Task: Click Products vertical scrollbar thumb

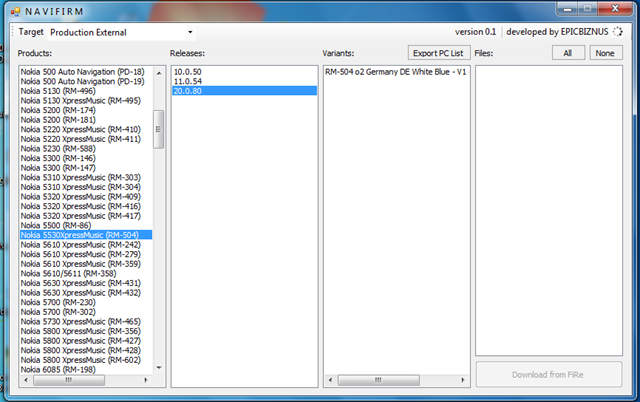Action: (159, 129)
